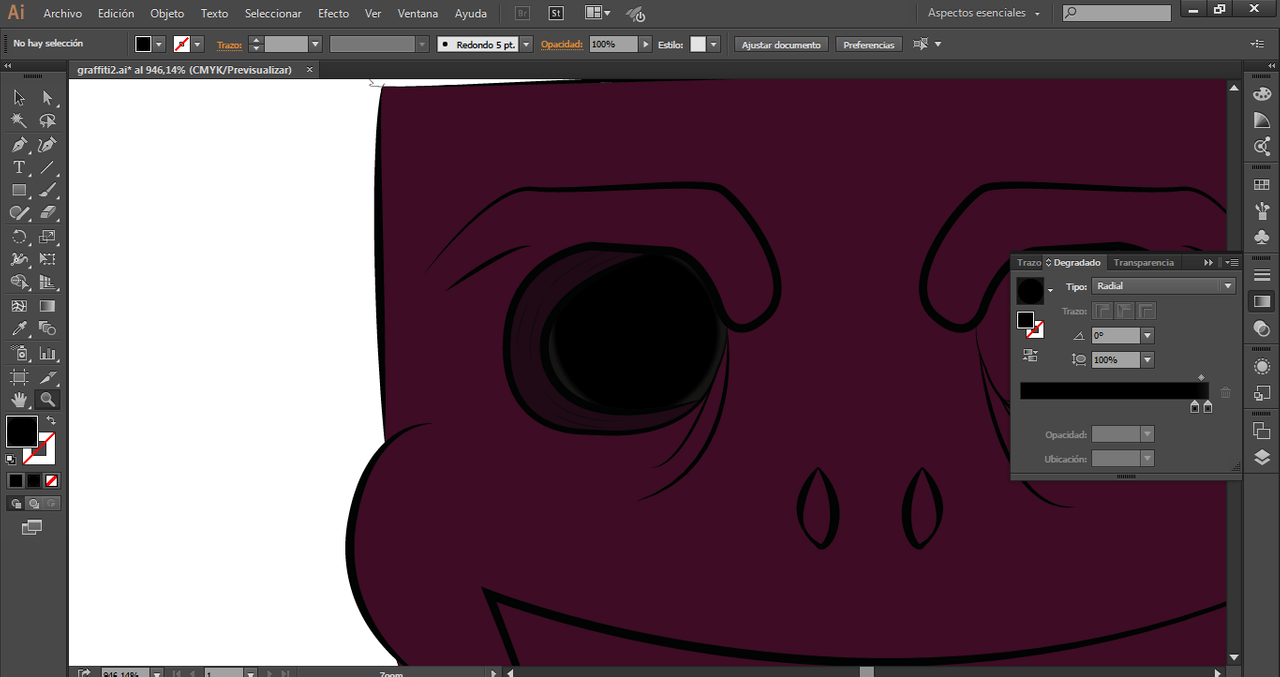
Task: Switch to the Trazo panel tab
Action: click(1028, 262)
